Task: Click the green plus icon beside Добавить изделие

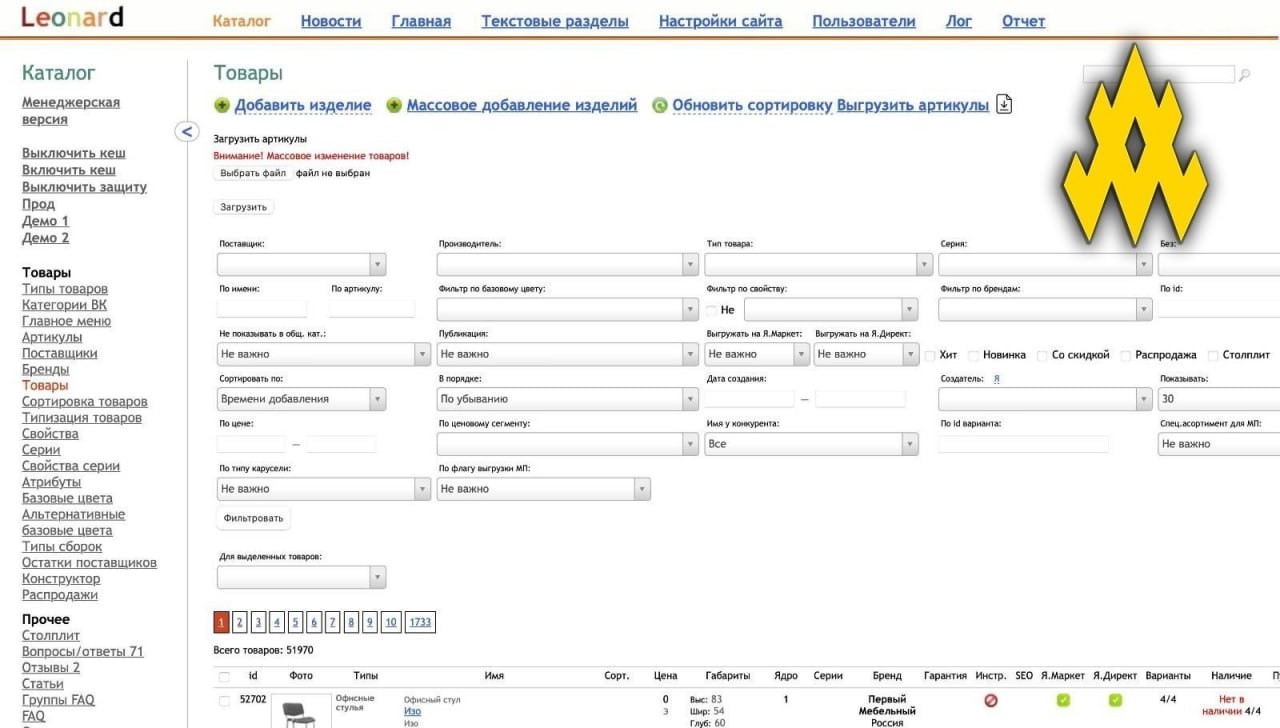Action: (222, 106)
